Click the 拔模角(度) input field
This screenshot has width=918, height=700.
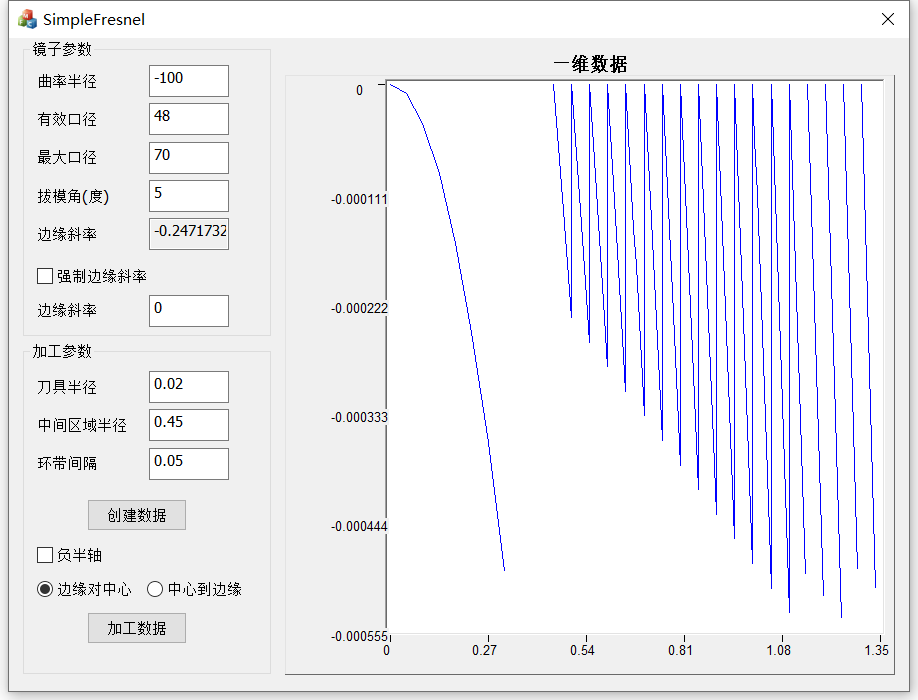pos(188,195)
